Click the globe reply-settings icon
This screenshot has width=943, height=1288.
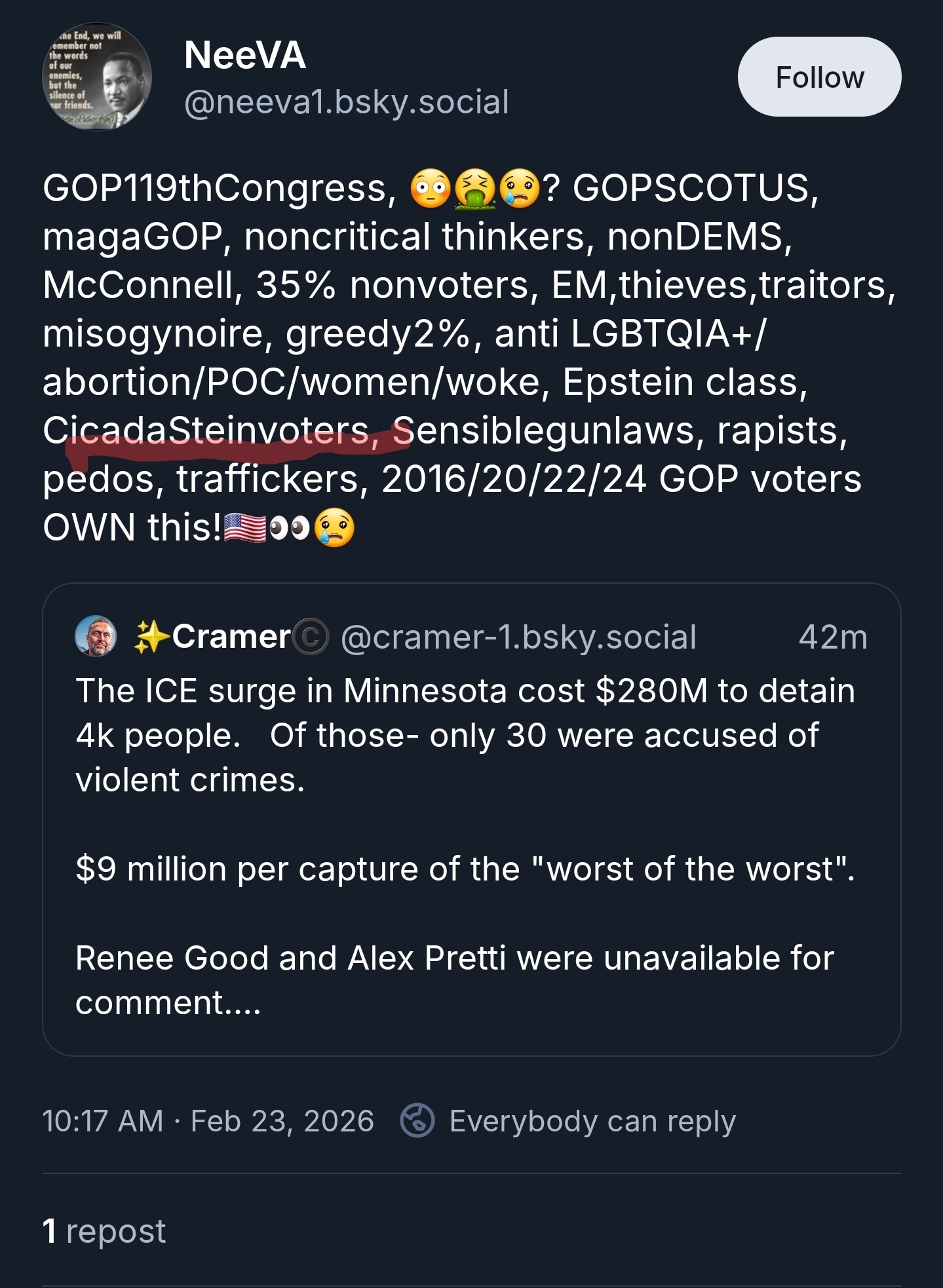pos(417,1121)
